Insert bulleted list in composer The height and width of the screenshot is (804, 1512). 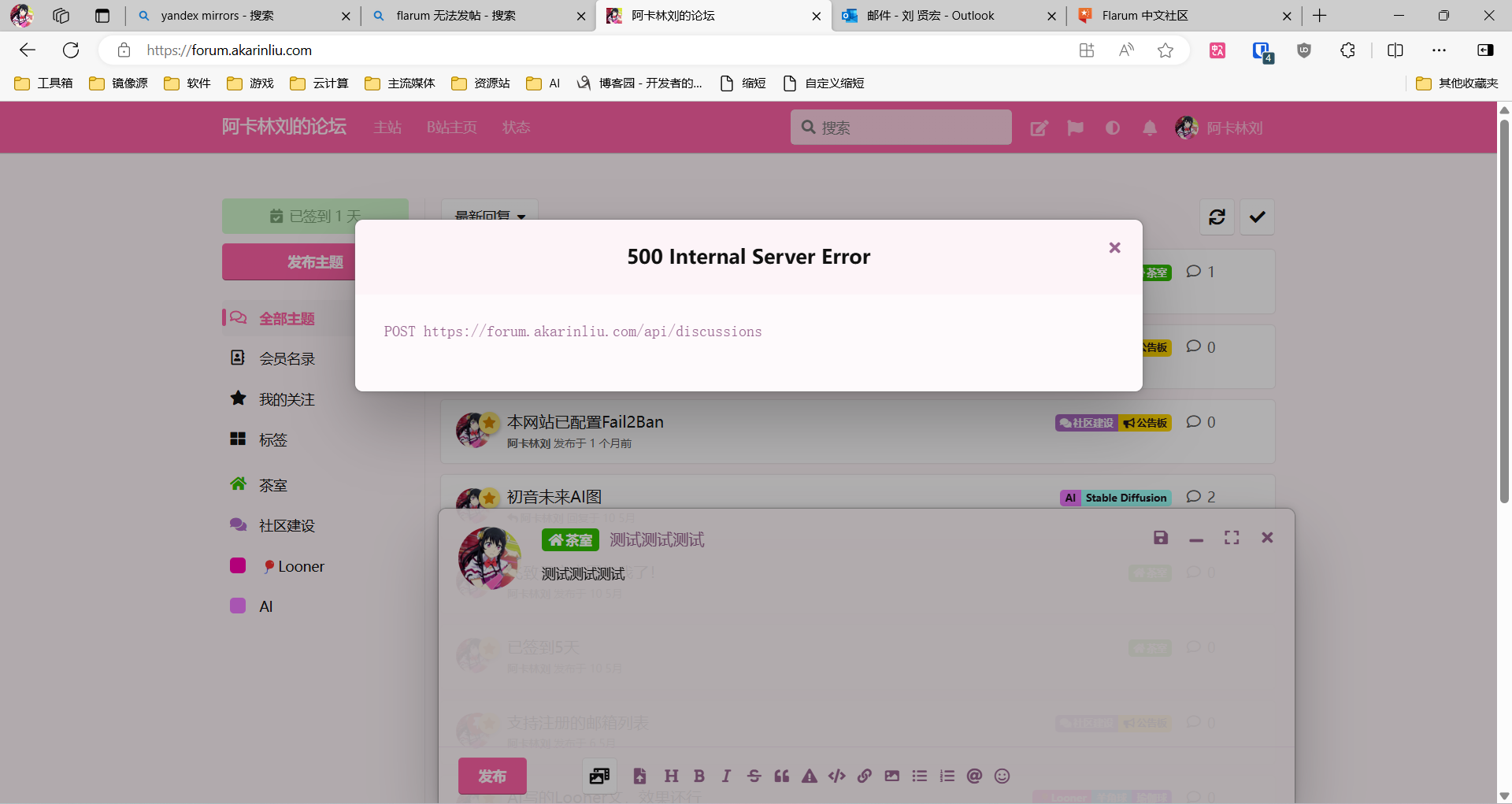click(919, 776)
